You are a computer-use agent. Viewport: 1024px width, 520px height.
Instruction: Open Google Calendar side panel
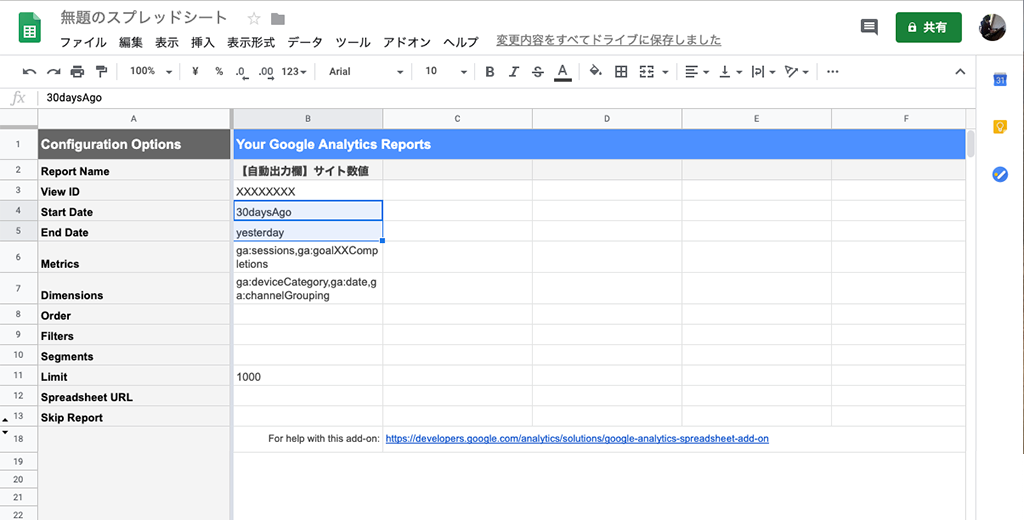pos(1000,80)
